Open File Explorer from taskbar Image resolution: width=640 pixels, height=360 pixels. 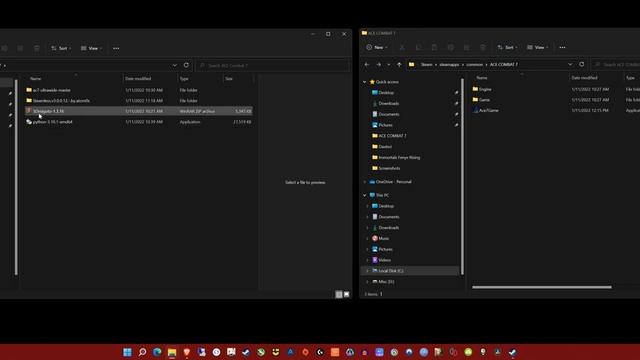172,352
